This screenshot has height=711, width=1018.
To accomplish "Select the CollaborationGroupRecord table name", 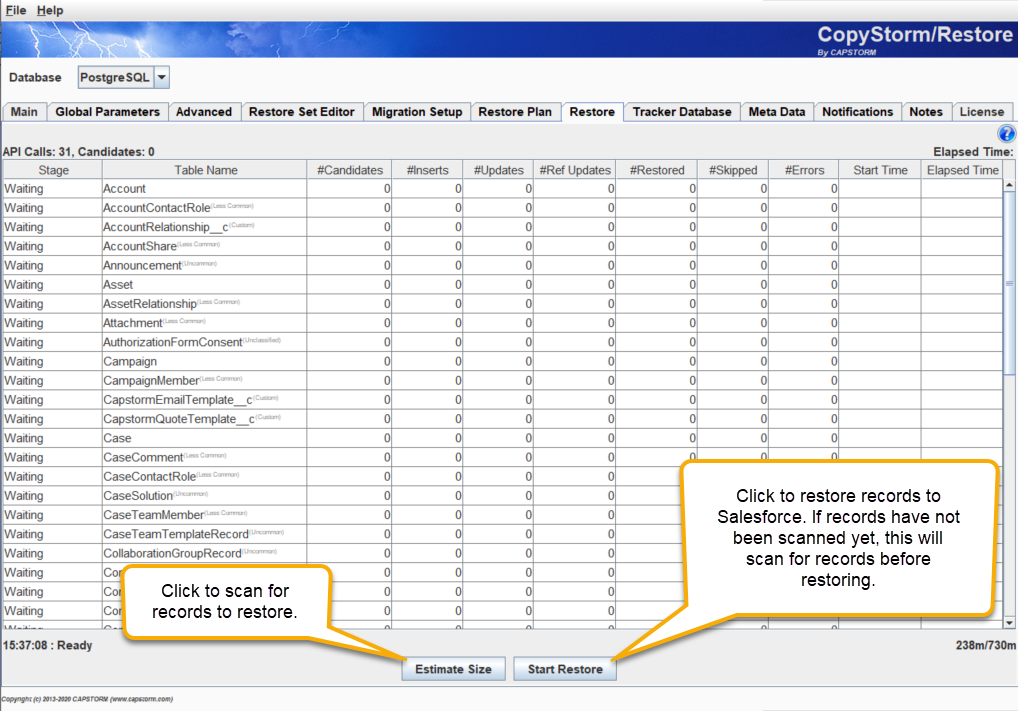I will pyautogui.click(x=172, y=553).
